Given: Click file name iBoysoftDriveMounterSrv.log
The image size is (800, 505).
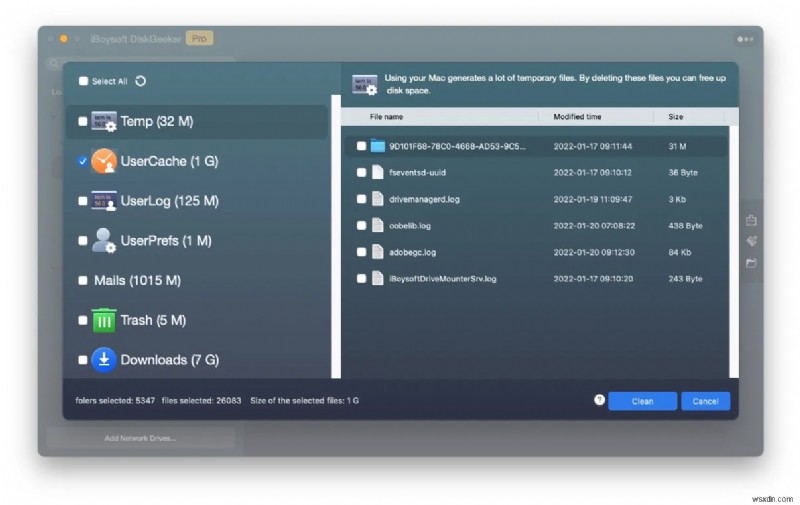Looking at the screenshot, I should pyautogui.click(x=443, y=279).
